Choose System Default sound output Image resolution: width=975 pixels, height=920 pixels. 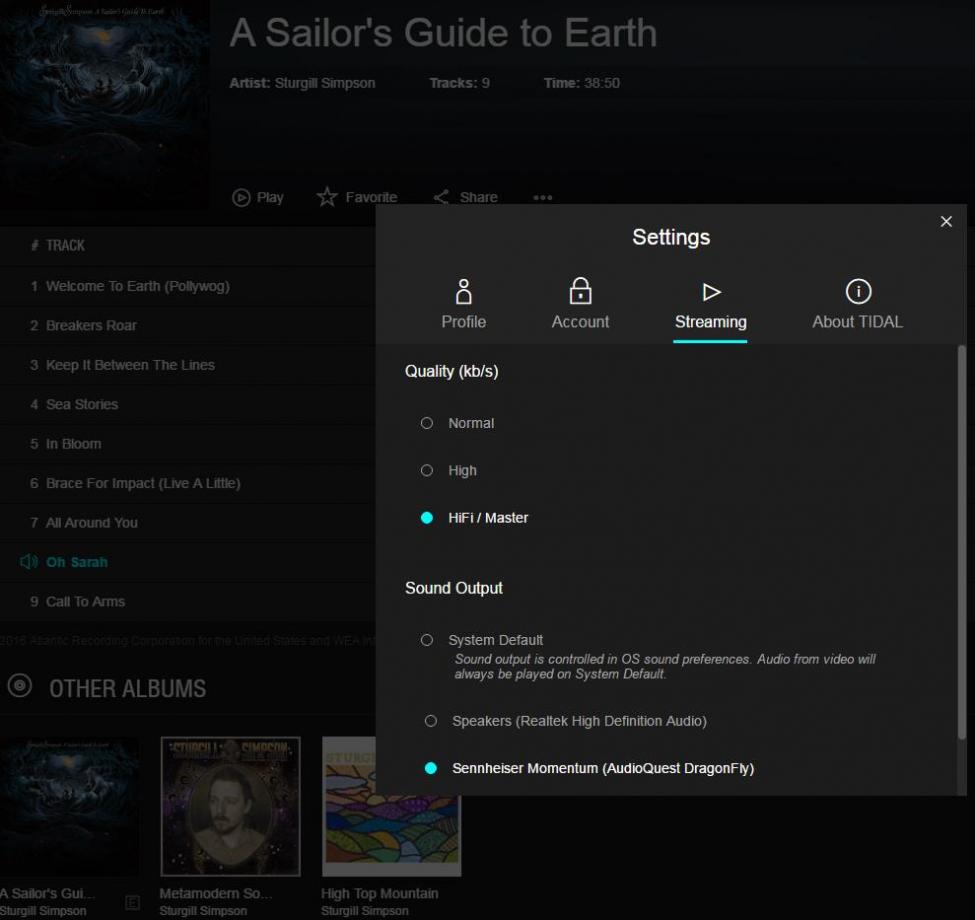427,640
